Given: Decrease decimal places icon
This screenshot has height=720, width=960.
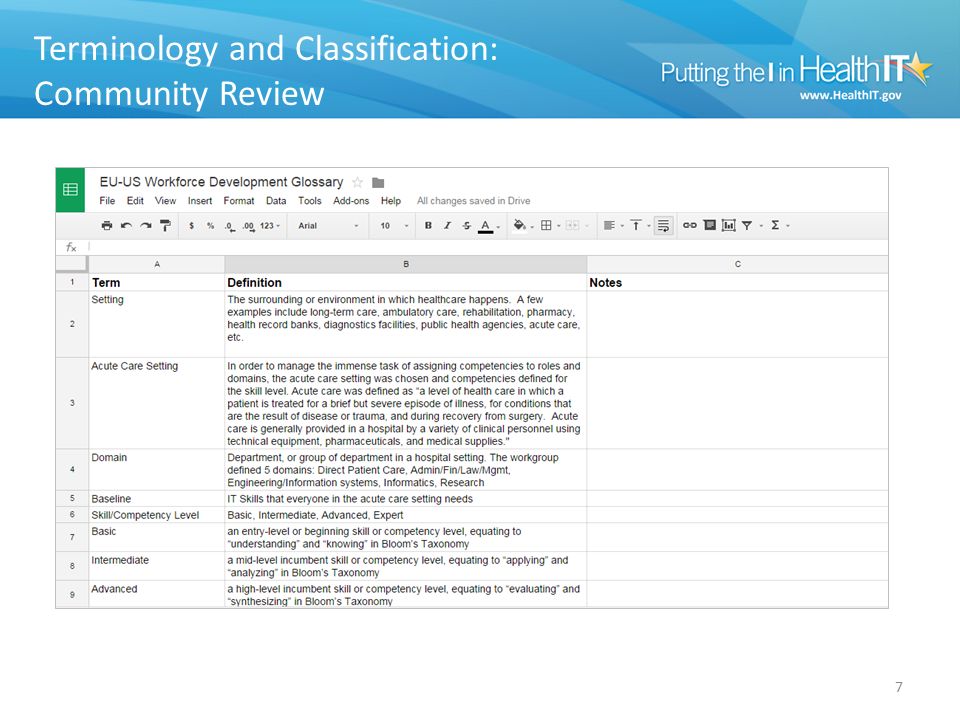Looking at the screenshot, I should click(x=230, y=226).
